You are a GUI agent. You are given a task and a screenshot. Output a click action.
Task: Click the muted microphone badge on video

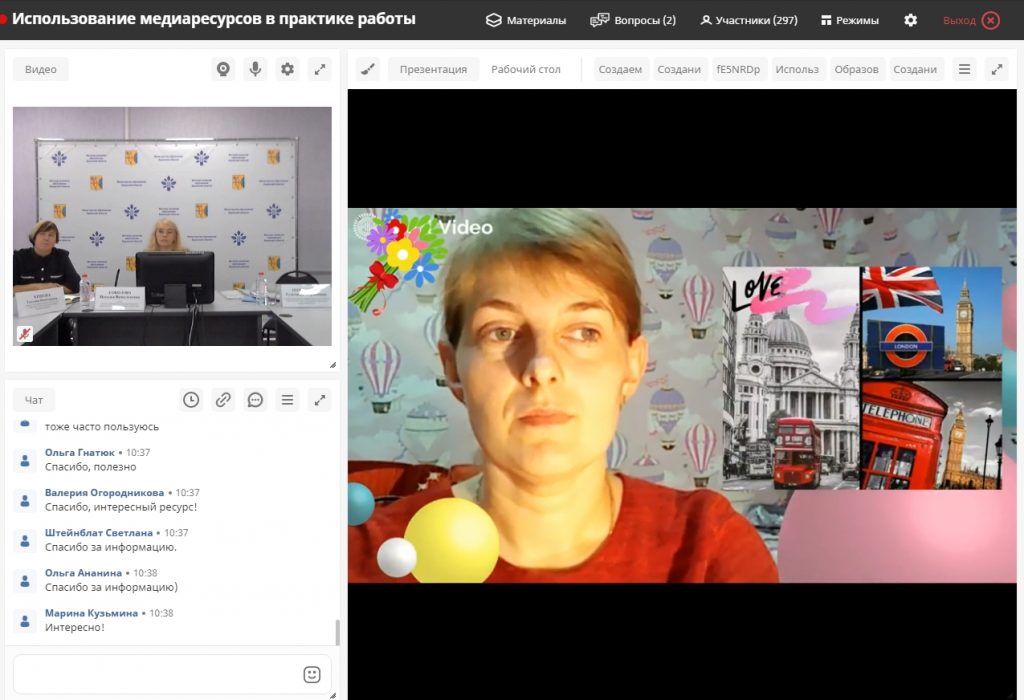(24, 334)
